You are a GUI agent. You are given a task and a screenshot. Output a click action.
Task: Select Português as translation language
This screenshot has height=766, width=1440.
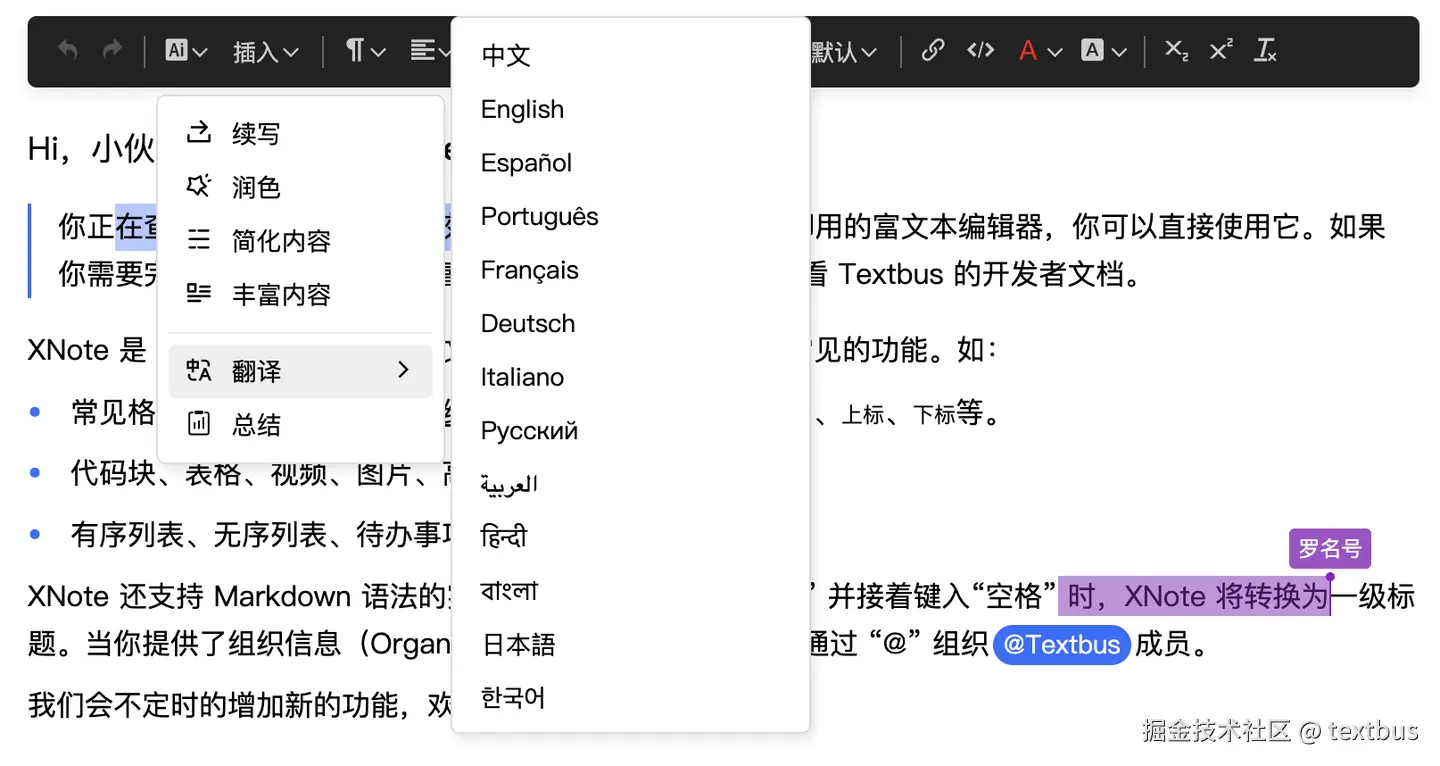click(630, 216)
